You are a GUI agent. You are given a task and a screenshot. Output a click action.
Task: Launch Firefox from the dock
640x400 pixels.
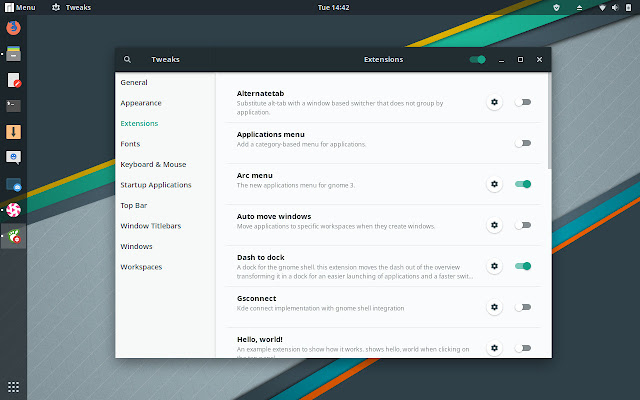[x=13, y=28]
